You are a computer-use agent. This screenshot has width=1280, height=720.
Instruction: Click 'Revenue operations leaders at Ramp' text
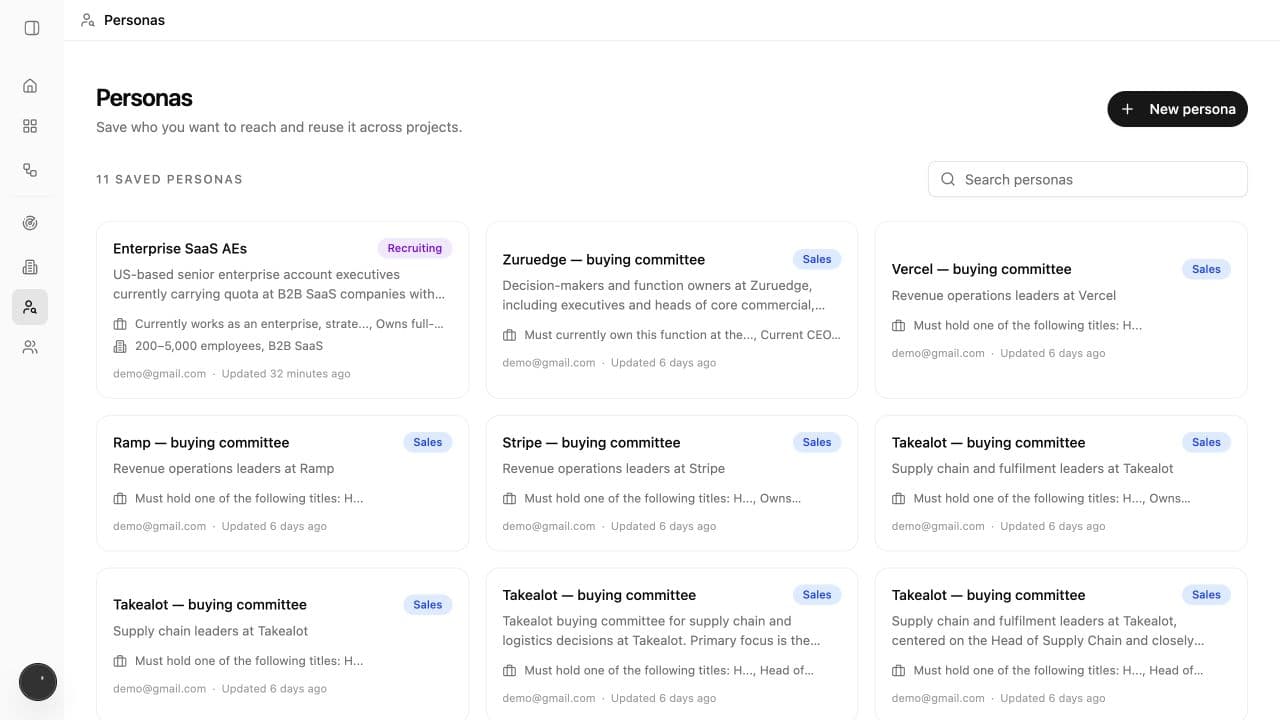[224, 468]
